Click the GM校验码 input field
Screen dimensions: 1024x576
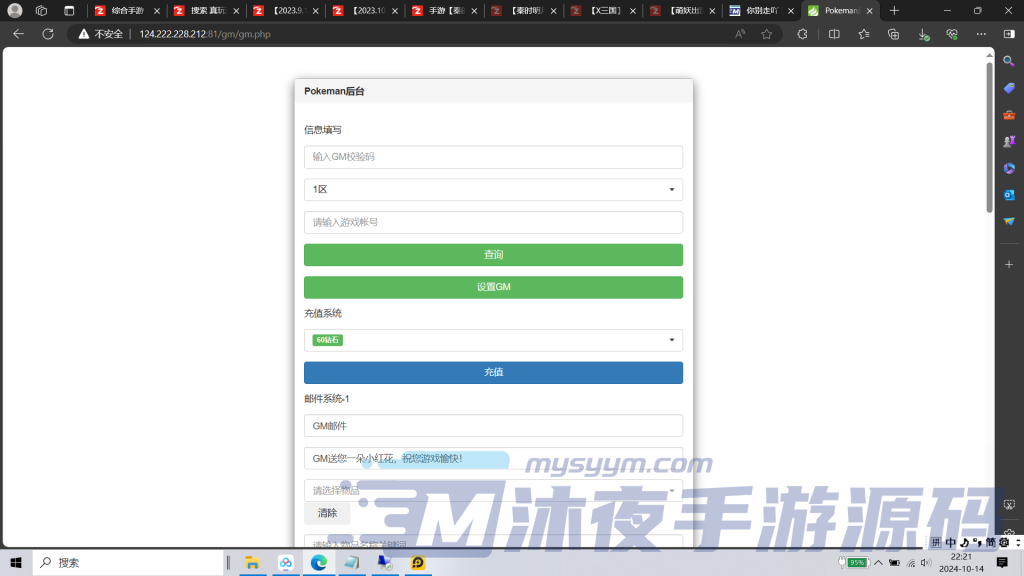coord(493,157)
